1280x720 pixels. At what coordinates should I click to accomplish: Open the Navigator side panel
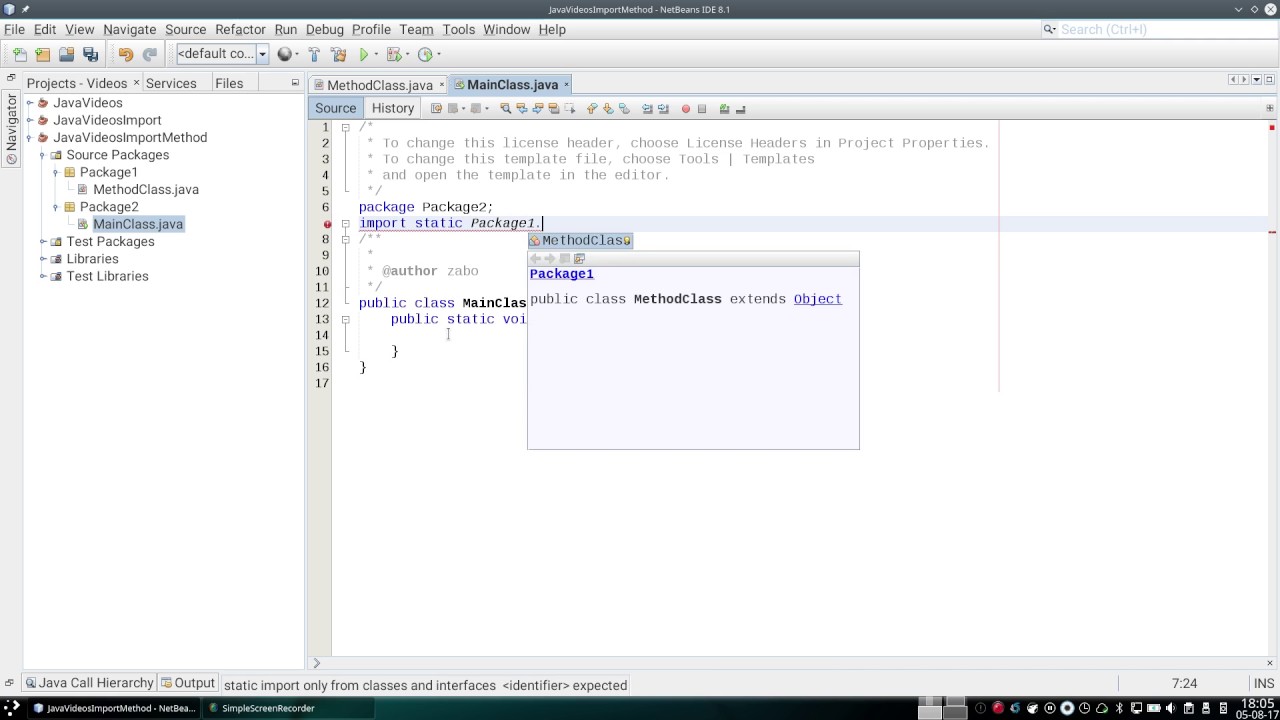(x=11, y=129)
